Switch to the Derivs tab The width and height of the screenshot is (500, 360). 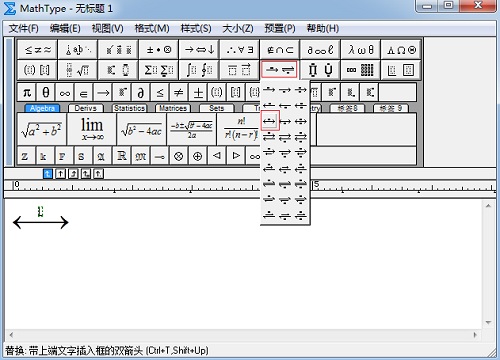coord(86,108)
